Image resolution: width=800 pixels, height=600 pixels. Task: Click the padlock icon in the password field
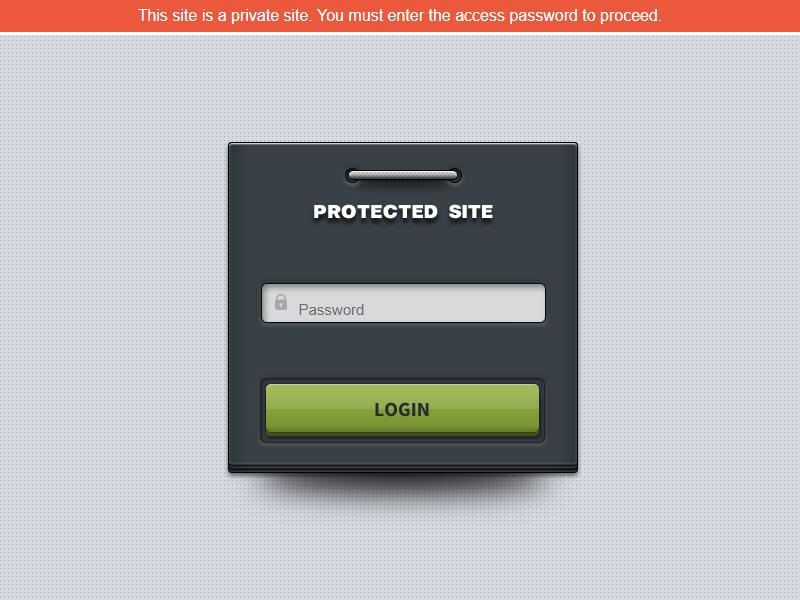[x=281, y=302]
